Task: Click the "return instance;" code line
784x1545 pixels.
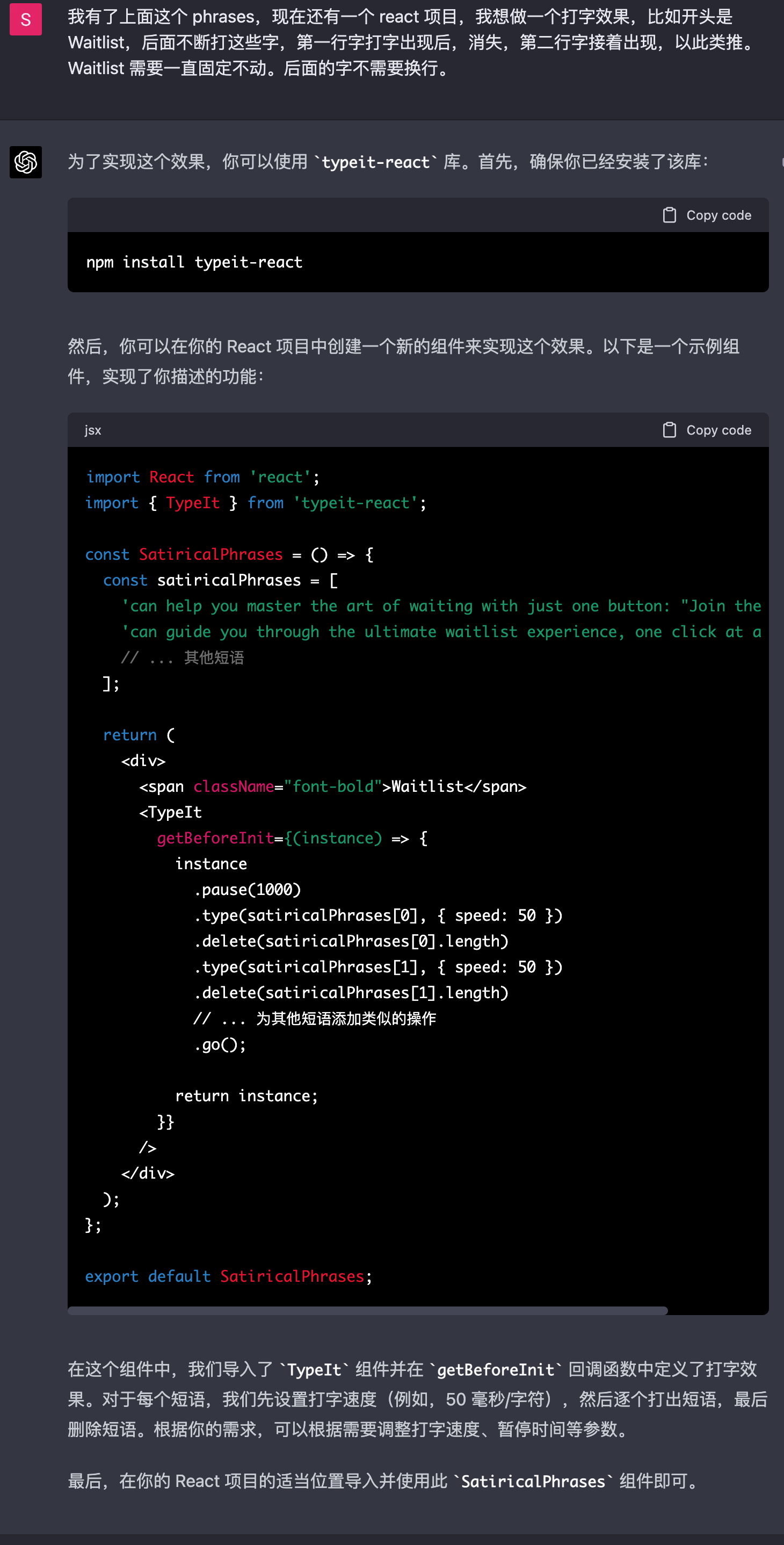Action: click(x=246, y=1096)
